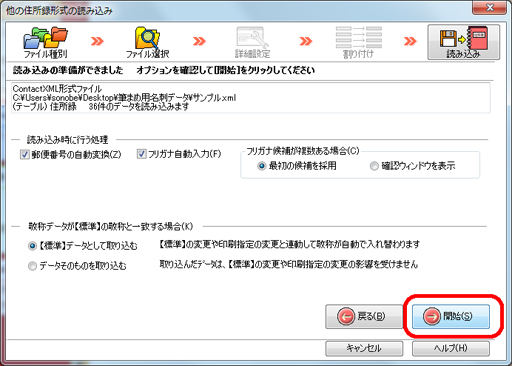
Task: Choose 【標準】データとして取り込む radio option
Action: 32,246
